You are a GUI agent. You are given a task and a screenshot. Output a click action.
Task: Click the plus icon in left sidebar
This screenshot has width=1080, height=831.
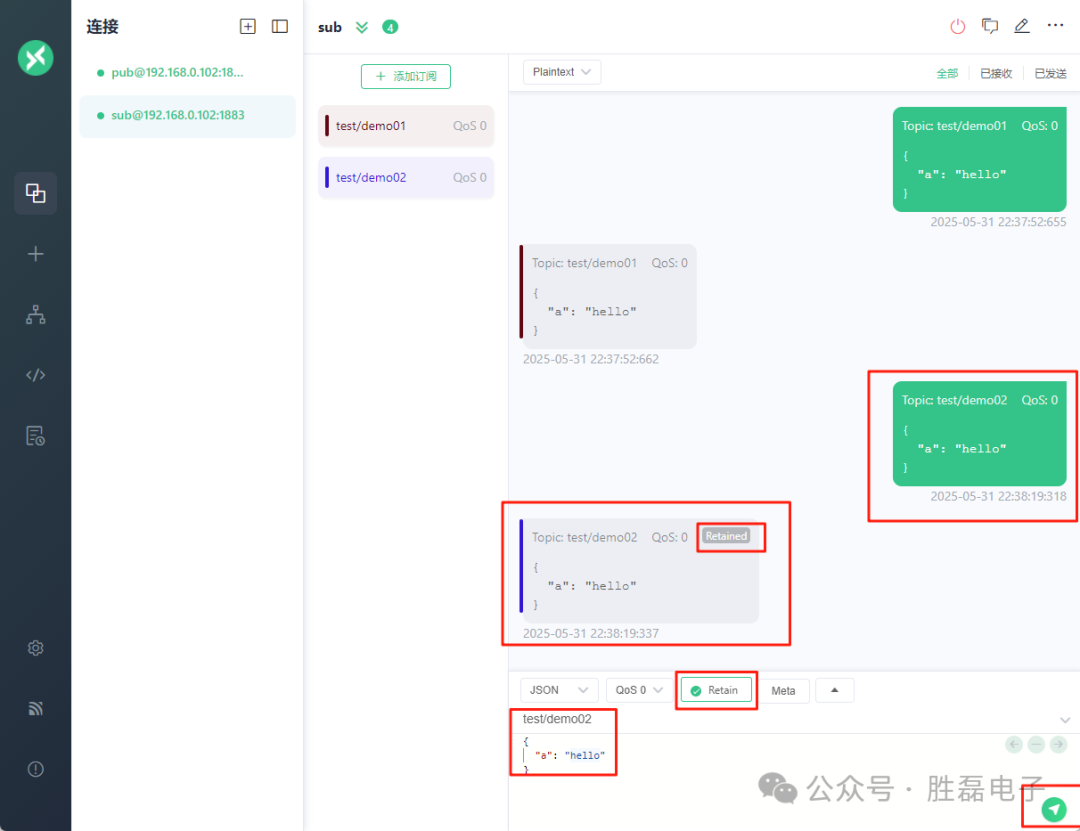pyautogui.click(x=35, y=254)
